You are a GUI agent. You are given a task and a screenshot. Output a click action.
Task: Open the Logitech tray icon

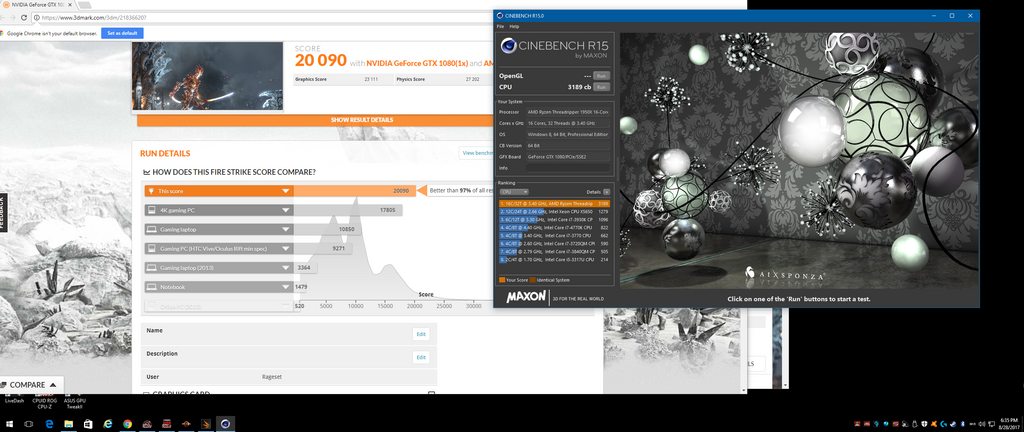point(943,424)
